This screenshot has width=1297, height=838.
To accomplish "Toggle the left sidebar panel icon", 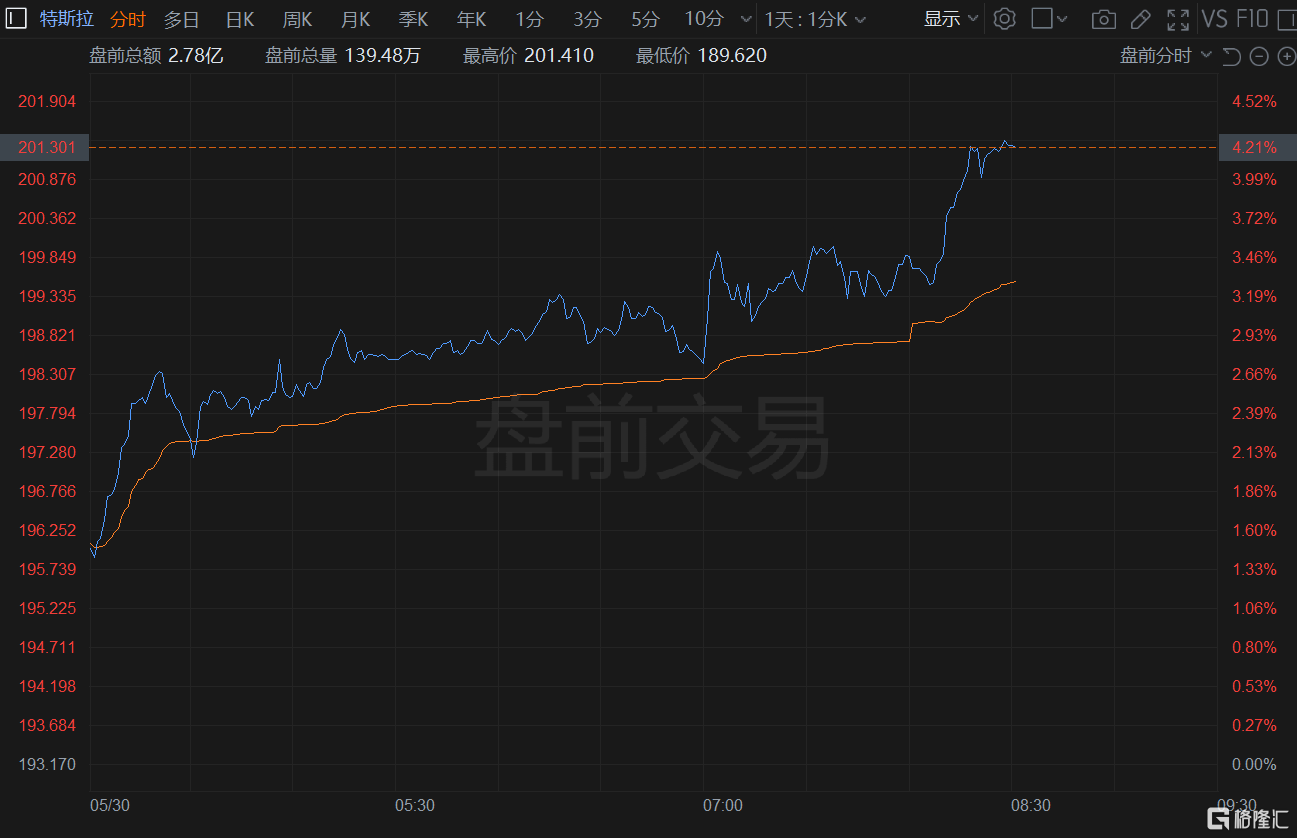I will tap(17, 18).
